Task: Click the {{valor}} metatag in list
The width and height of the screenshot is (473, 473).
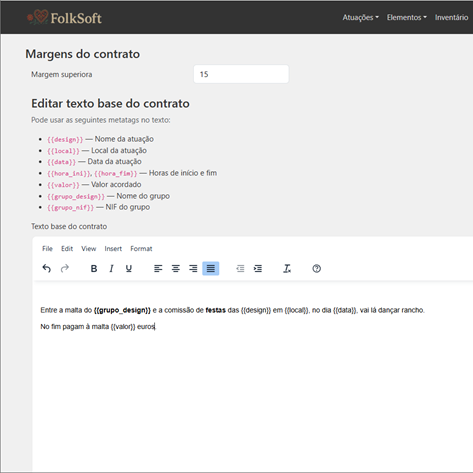Action: [x=63, y=185]
